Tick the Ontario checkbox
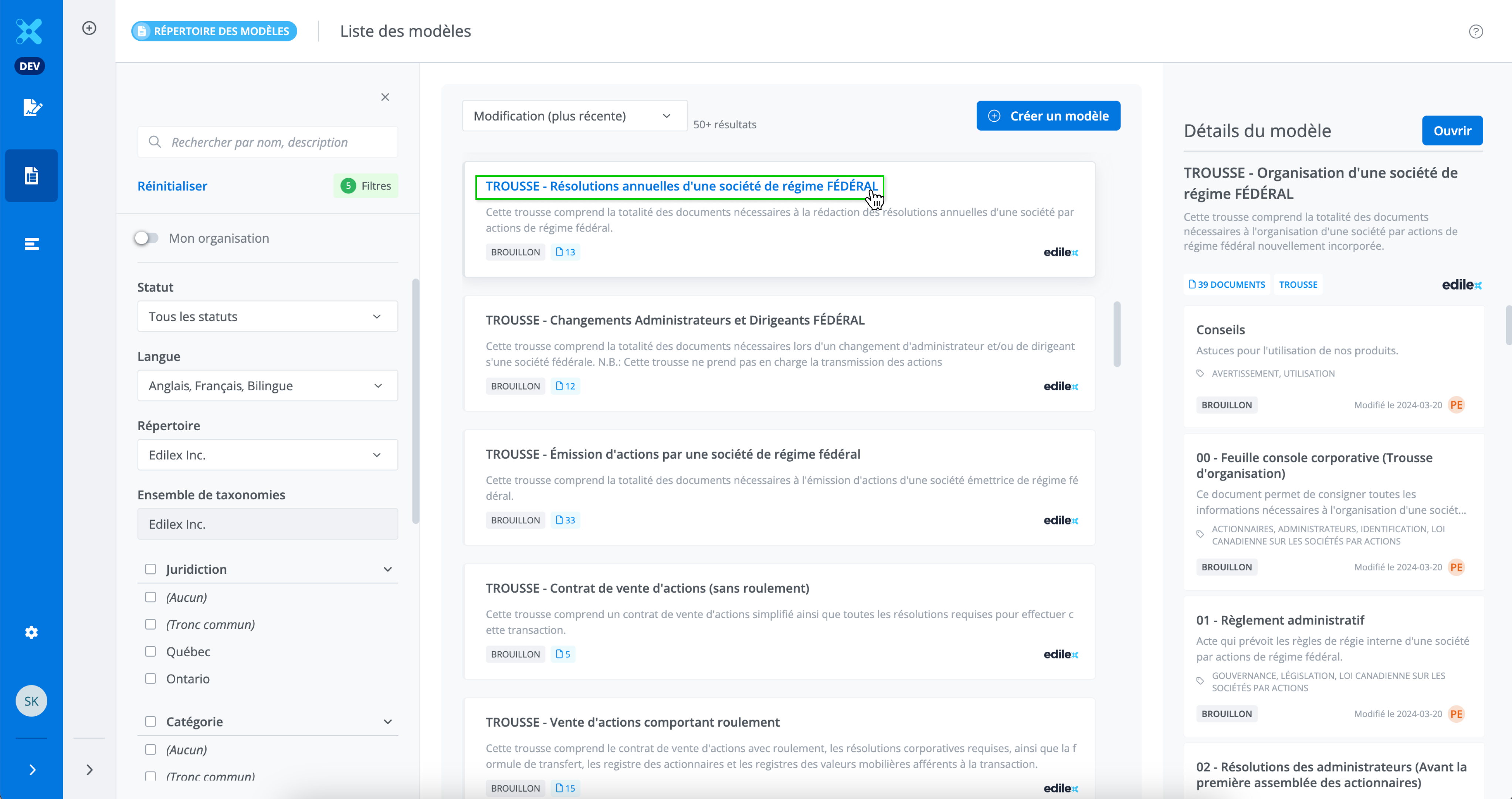The width and height of the screenshot is (1512, 799). coord(151,678)
